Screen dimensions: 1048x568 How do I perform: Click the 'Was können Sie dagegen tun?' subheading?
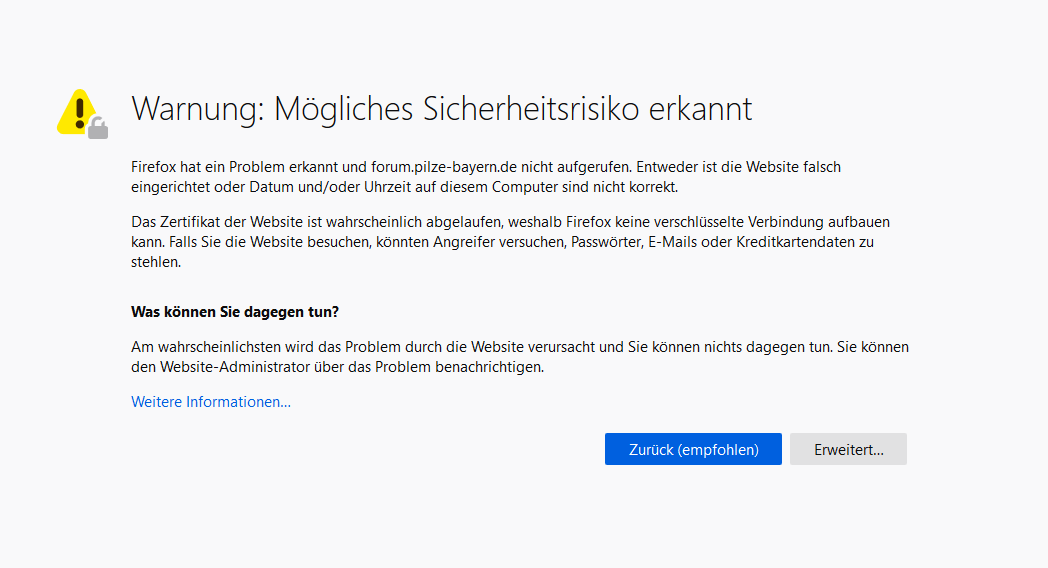[x=235, y=312]
